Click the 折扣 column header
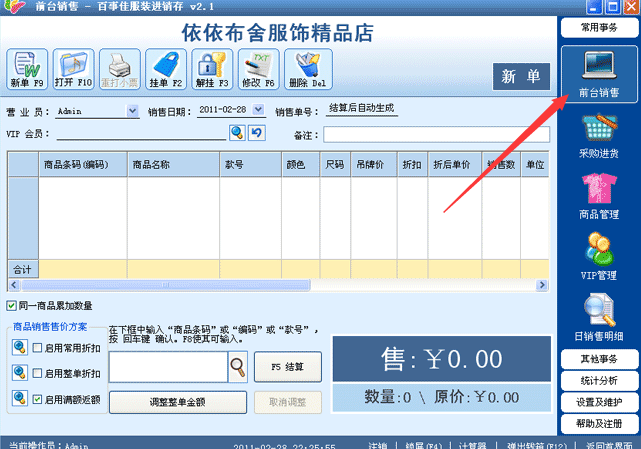 (412, 164)
